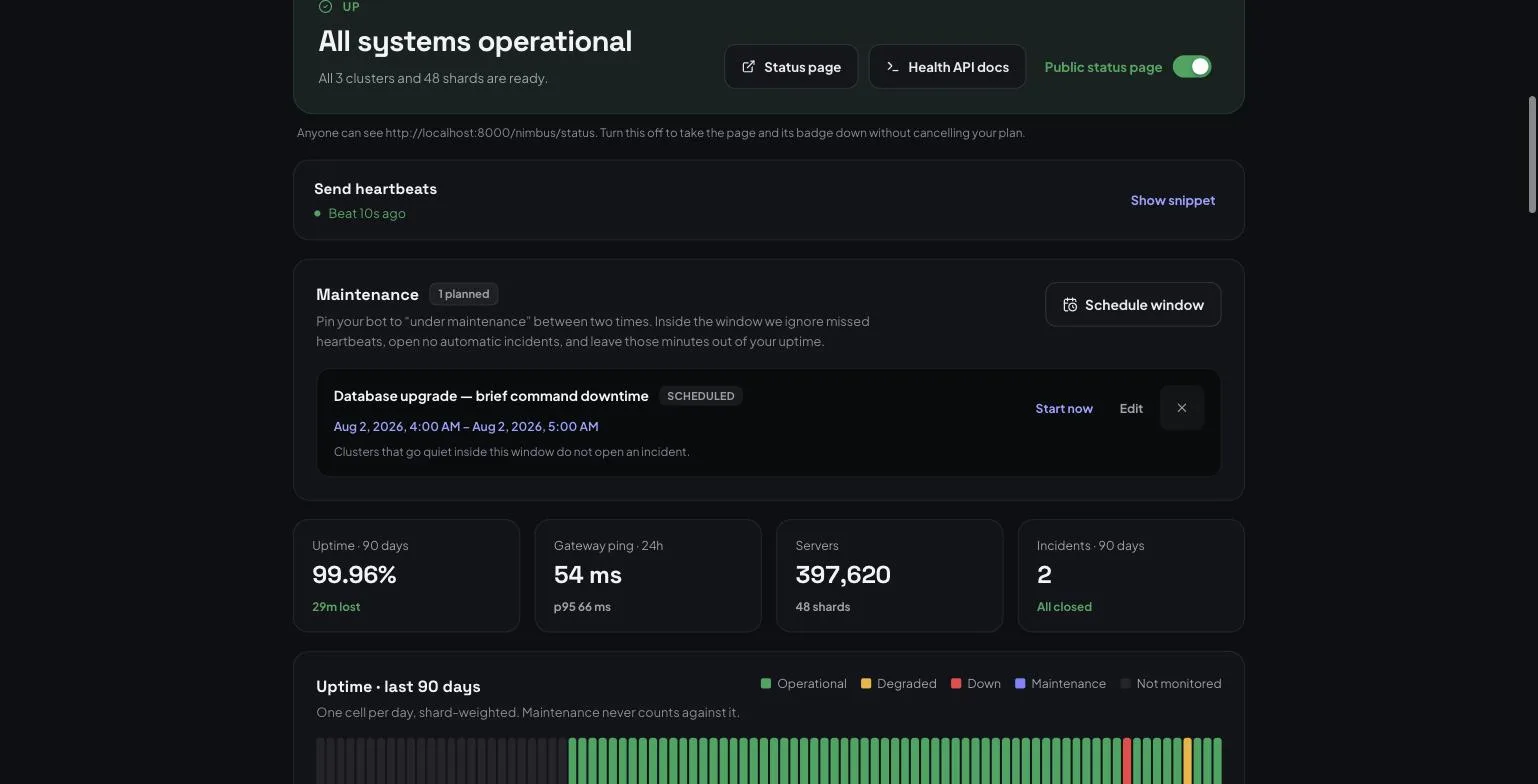Click the '48 shards' text under Servers
This screenshot has height=784, width=1538.
pos(823,607)
